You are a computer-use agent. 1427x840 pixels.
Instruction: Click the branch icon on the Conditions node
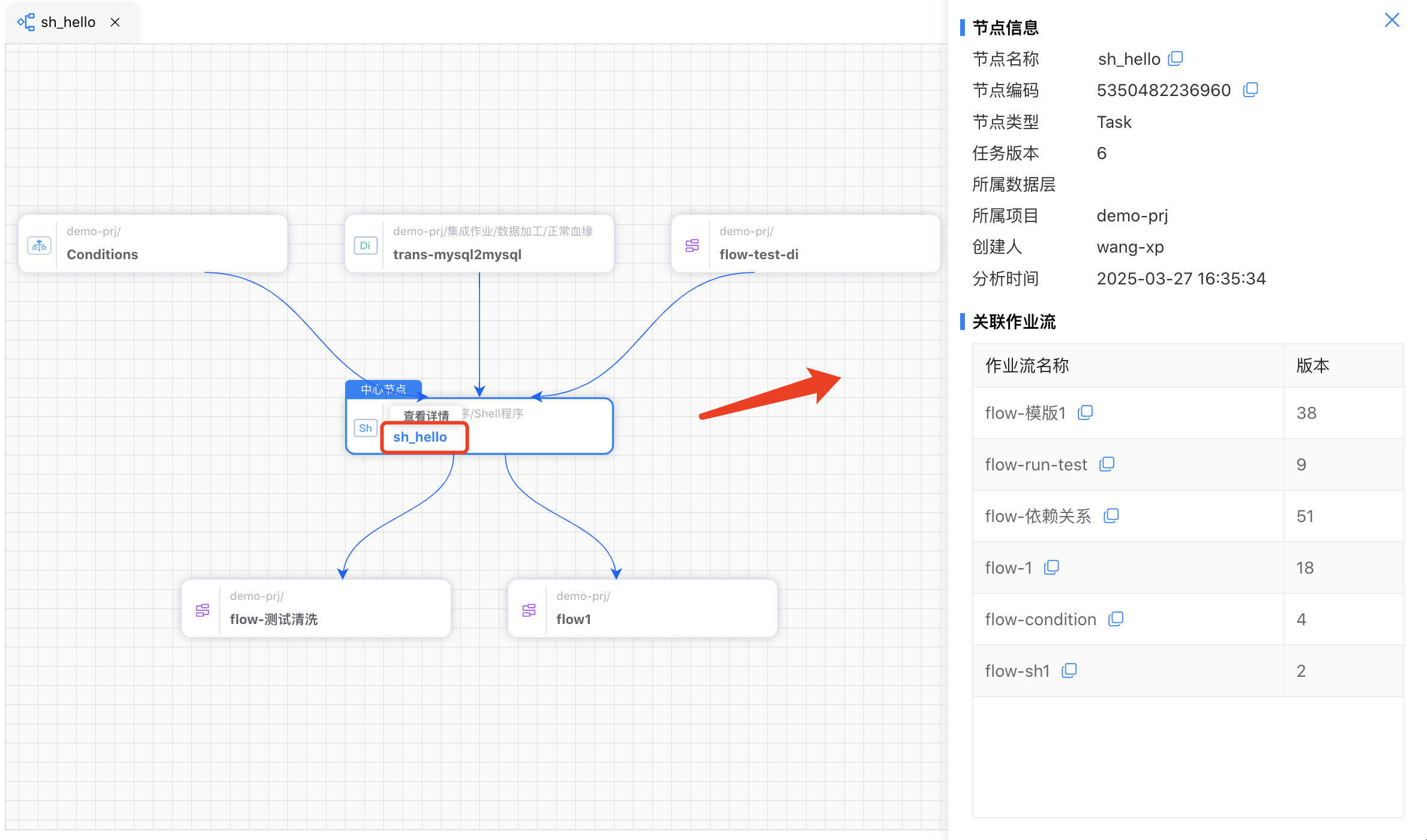coord(39,245)
